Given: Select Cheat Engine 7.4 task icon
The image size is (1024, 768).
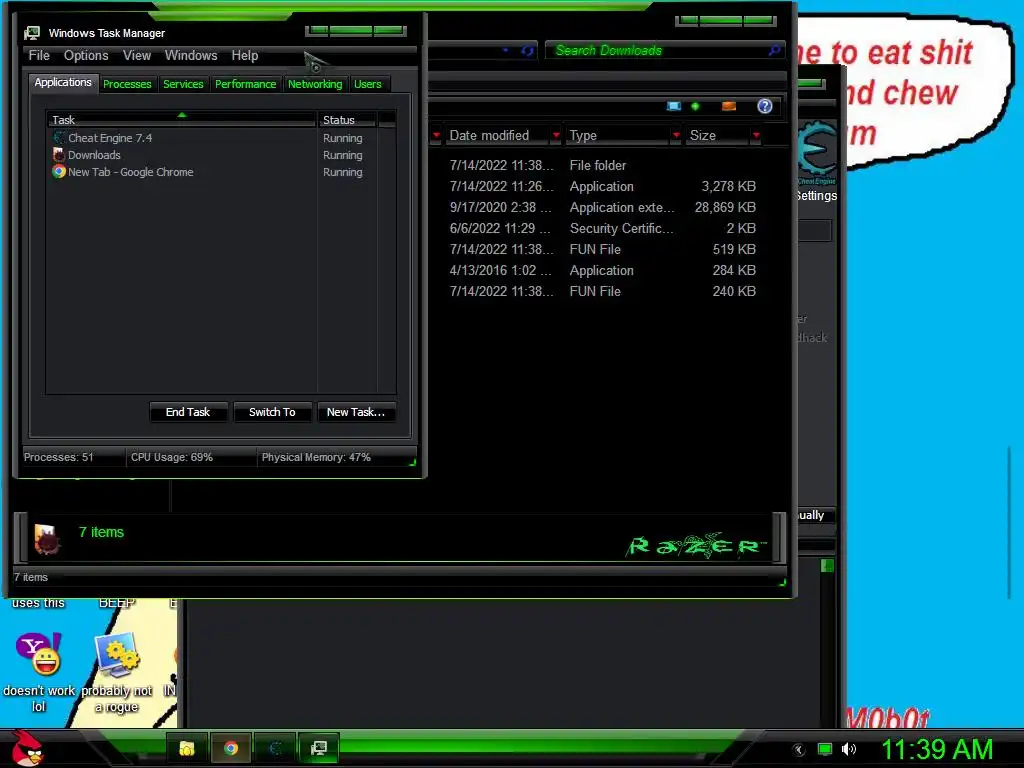Looking at the screenshot, I should [59, 138].
